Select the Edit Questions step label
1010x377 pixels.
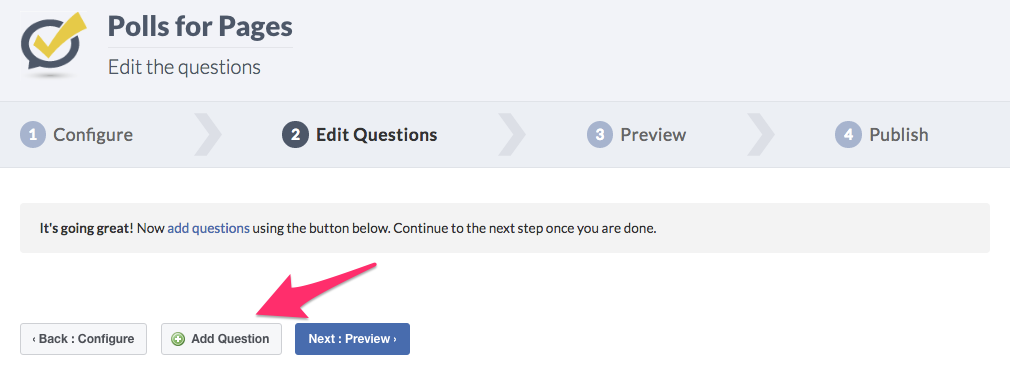[x=376, y=135]
